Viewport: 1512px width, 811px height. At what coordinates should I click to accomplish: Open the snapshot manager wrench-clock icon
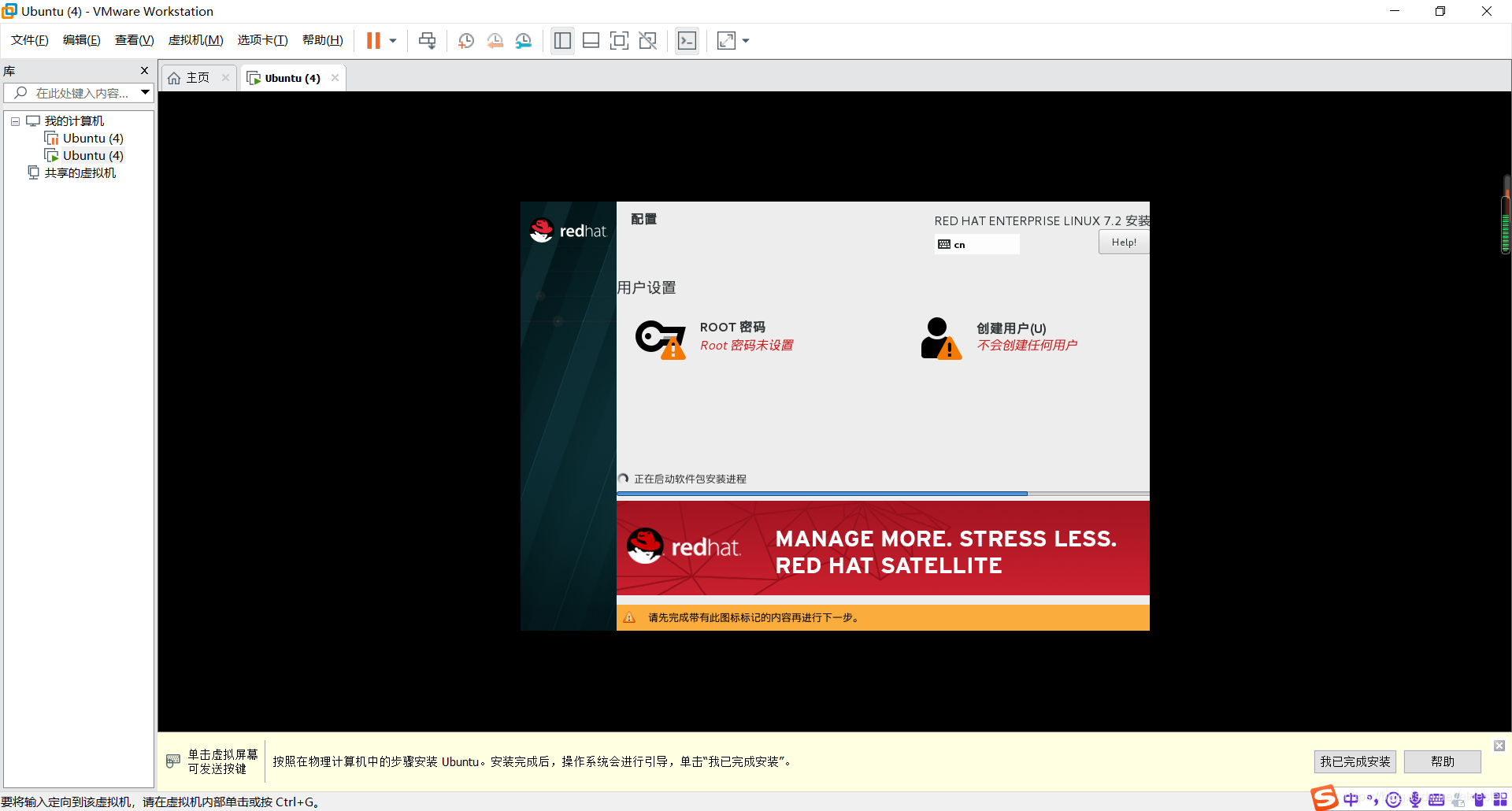click(524, 41)
